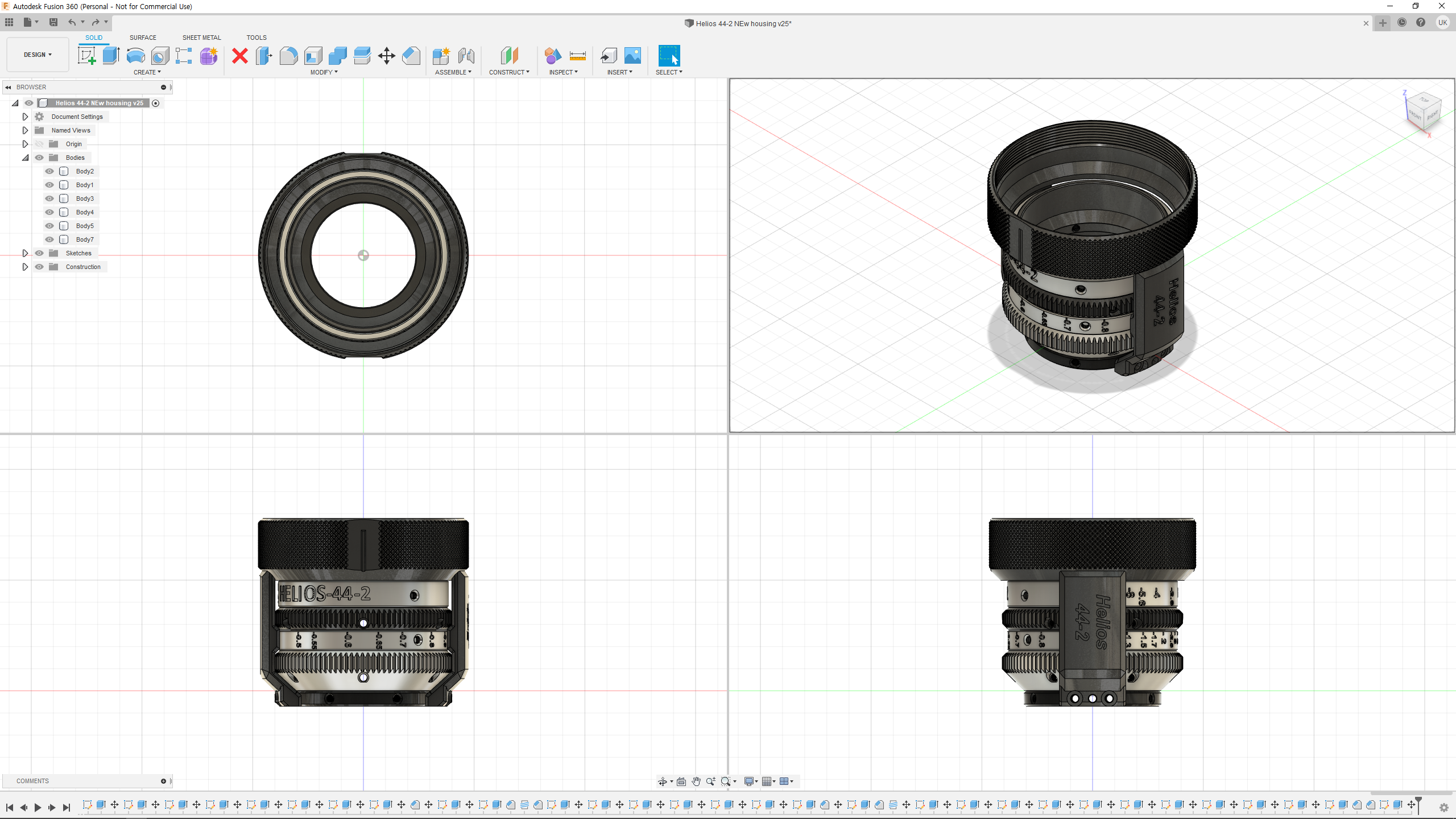
Task: Open the SHEET METAL tab
Action: pos(201,38)
